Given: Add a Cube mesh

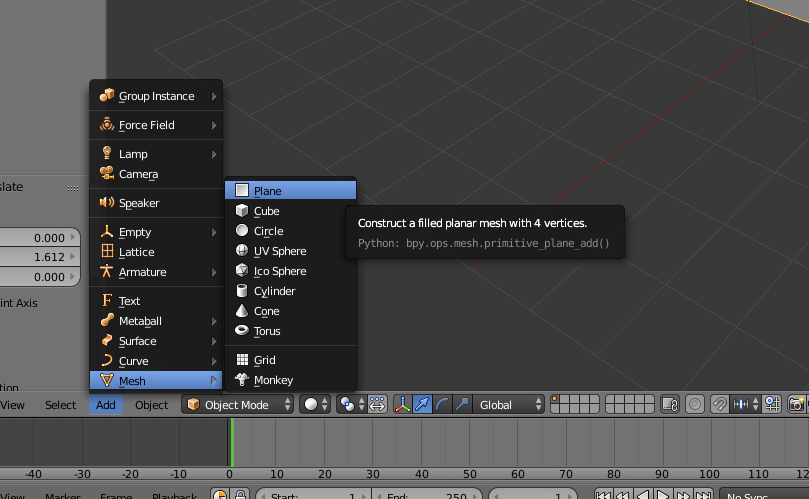Looking at the screenshot, I should (290, 211).
